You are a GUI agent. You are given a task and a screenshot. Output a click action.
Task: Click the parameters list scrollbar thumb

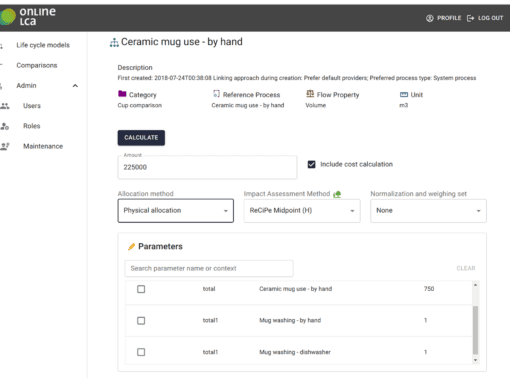tap(475, 329)
